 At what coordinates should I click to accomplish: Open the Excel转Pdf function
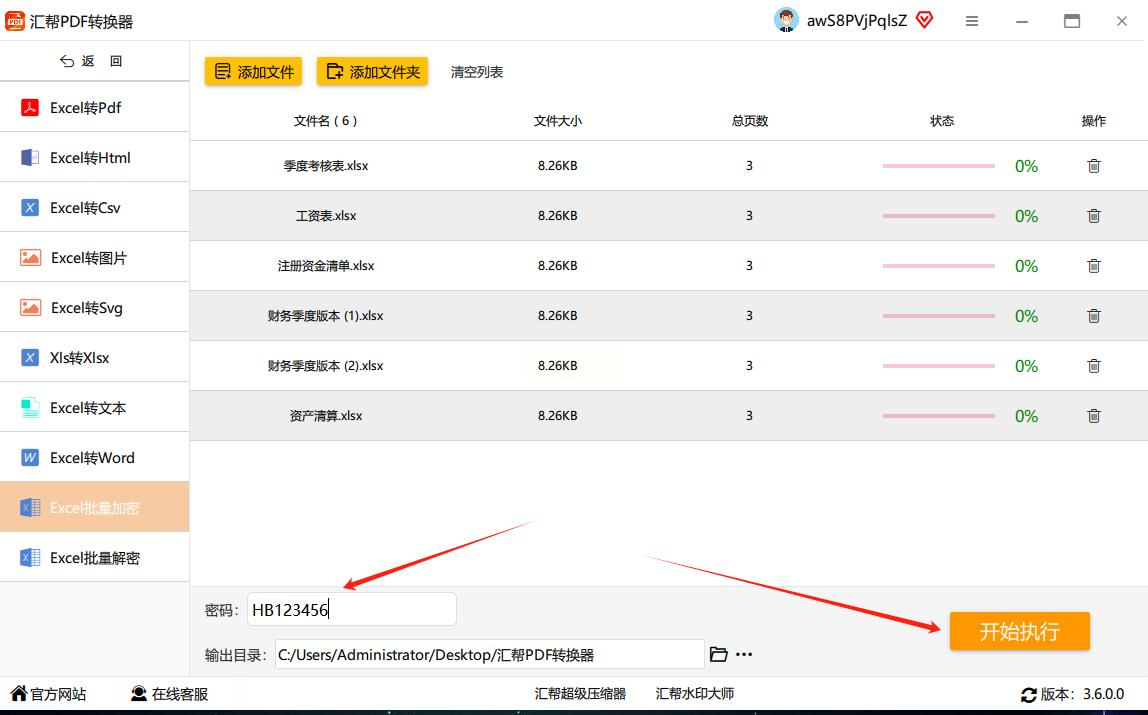(94, 108)
